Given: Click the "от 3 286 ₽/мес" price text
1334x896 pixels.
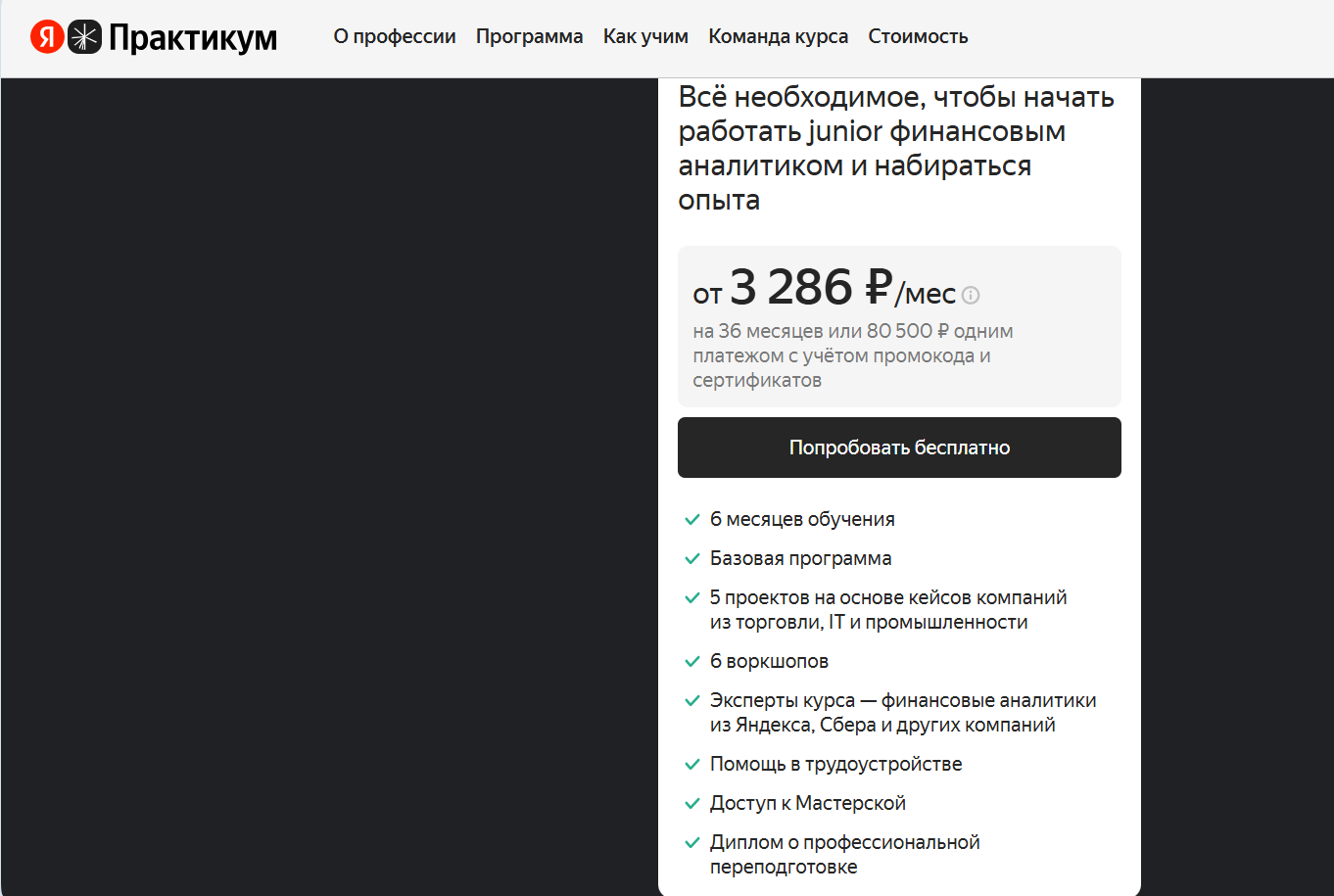Looking at the screenshot, I should click(x=824, y=289).
